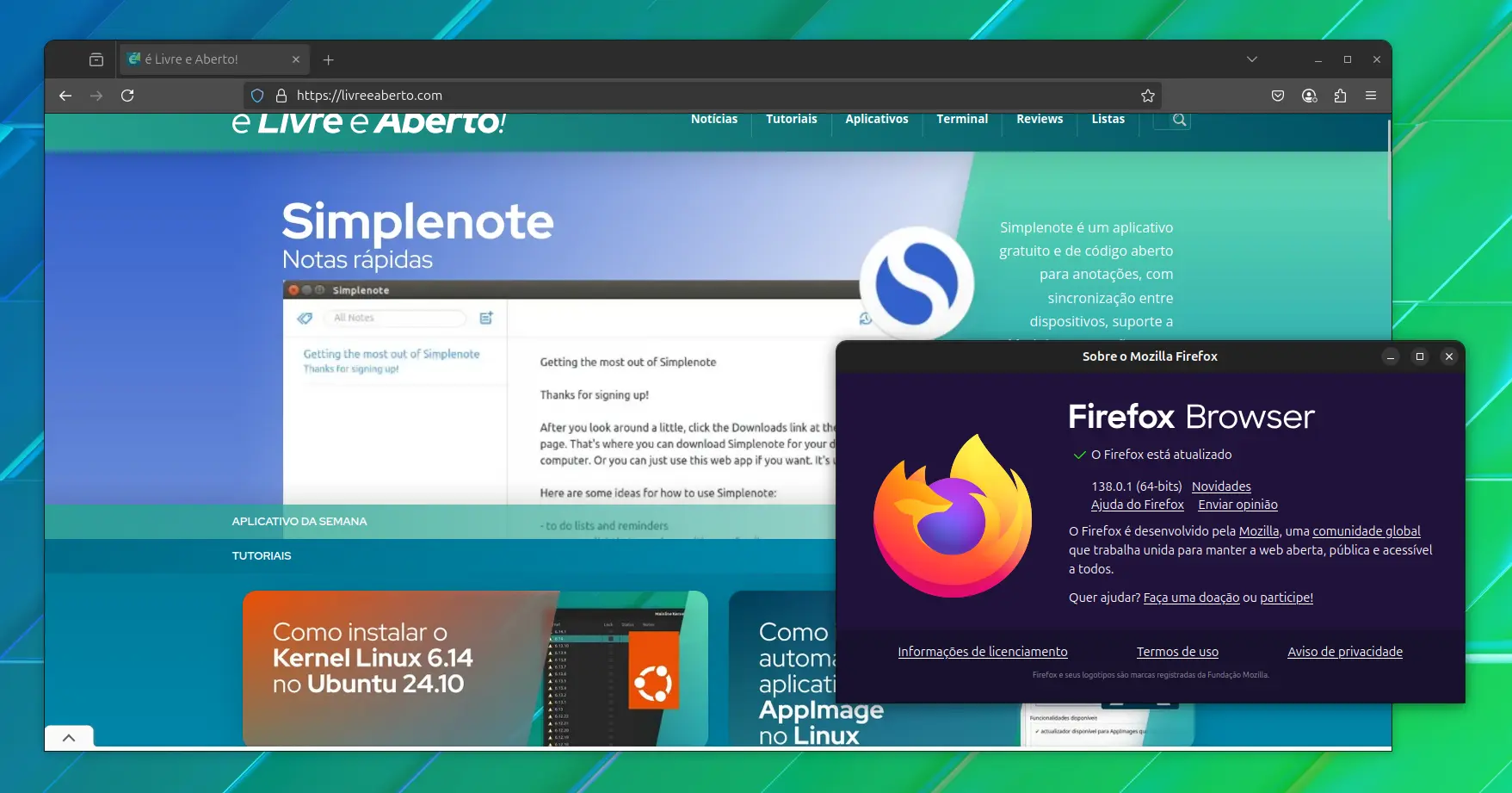Close the 'é Livre e Aberto!' tab

point(296,59)
